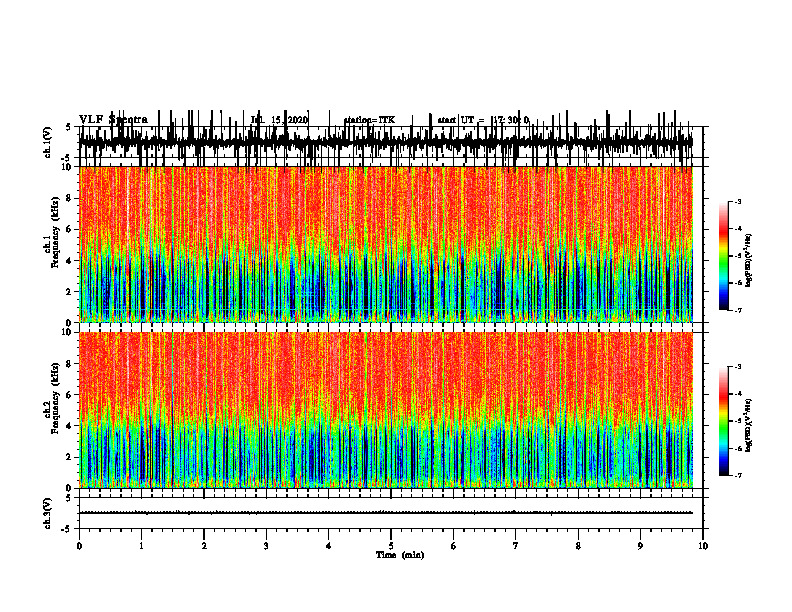Click the 'ch.1(V)' waveform axis label
Image resolution: width=792 pixels, height=612 pixels.
[47, 143]
